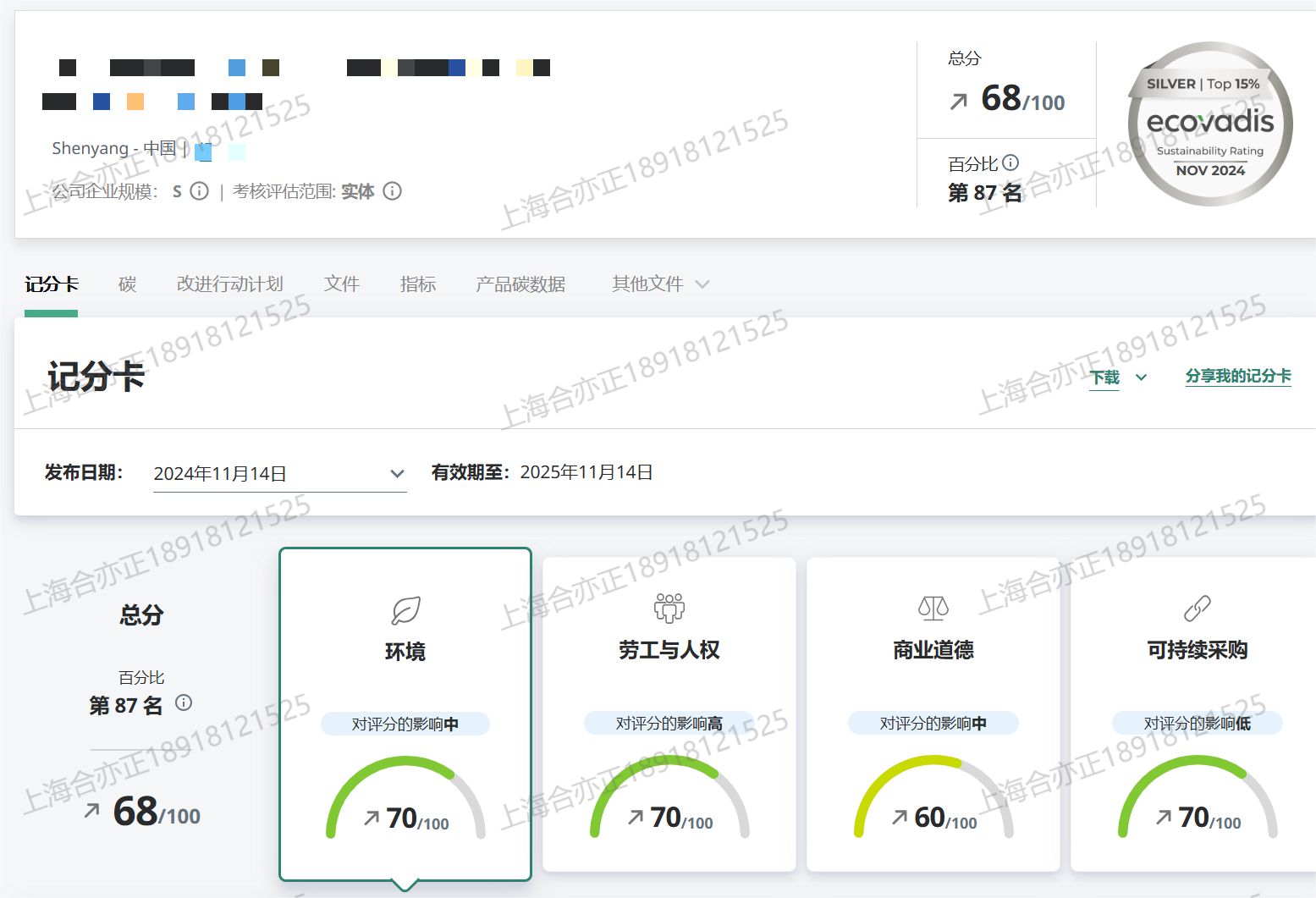
Task: Go to the 产品碳数据 tab
Action: pos(520,284)
